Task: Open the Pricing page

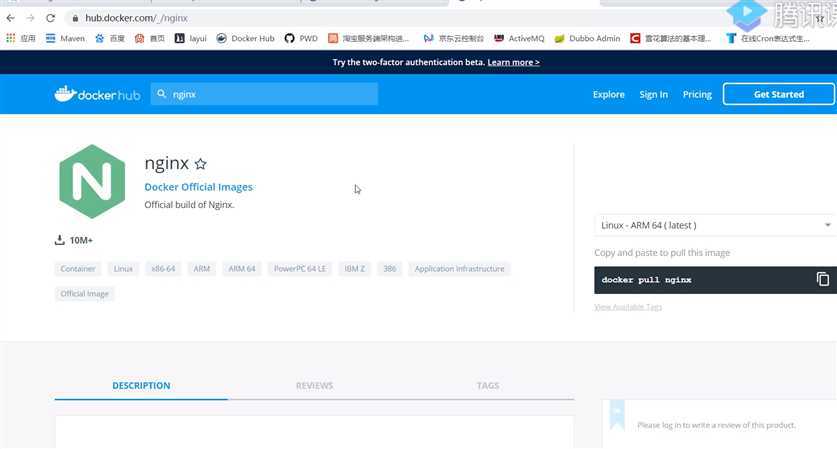Action: pos(697,94)
